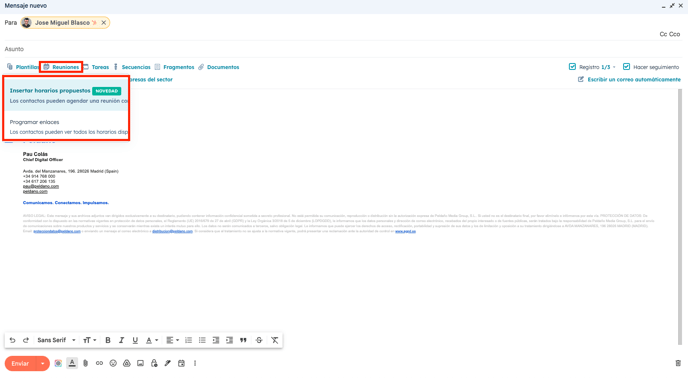Open the calendar scheduling icon next to pen
688x378 pixels.
(x=181, y=364)
